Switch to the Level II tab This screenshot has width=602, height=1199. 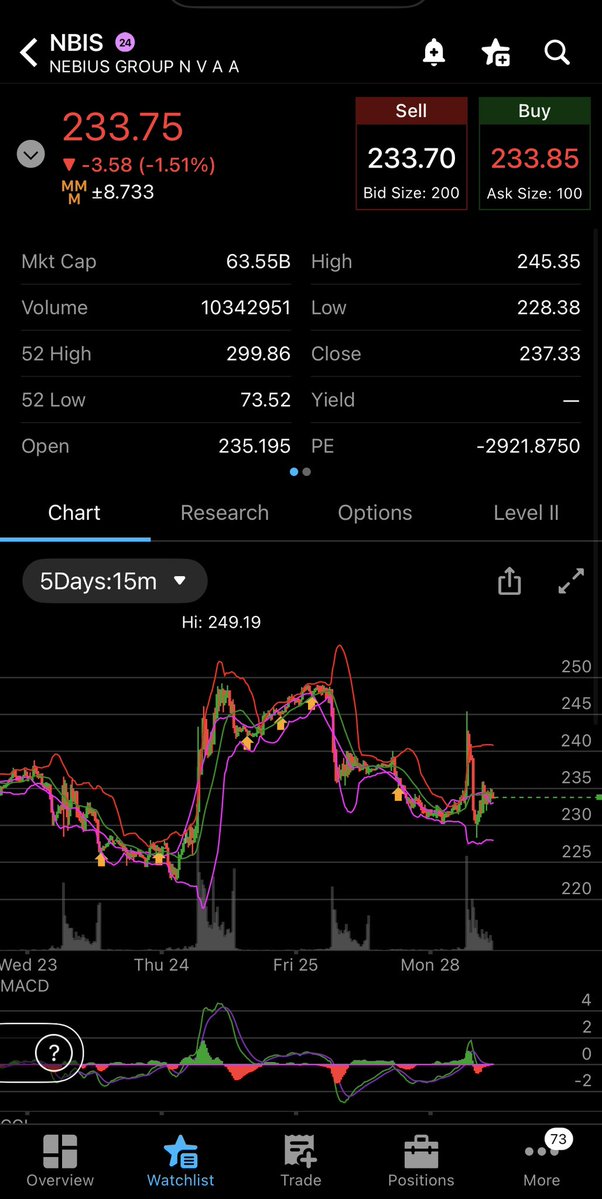(526, 512)
